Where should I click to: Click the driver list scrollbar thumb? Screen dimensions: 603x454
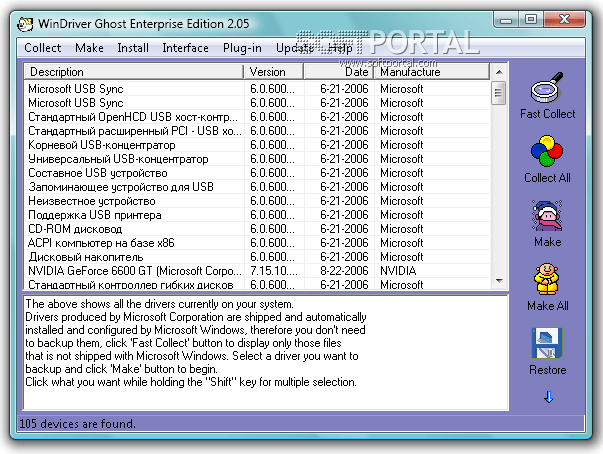click(x=499, y=93)
